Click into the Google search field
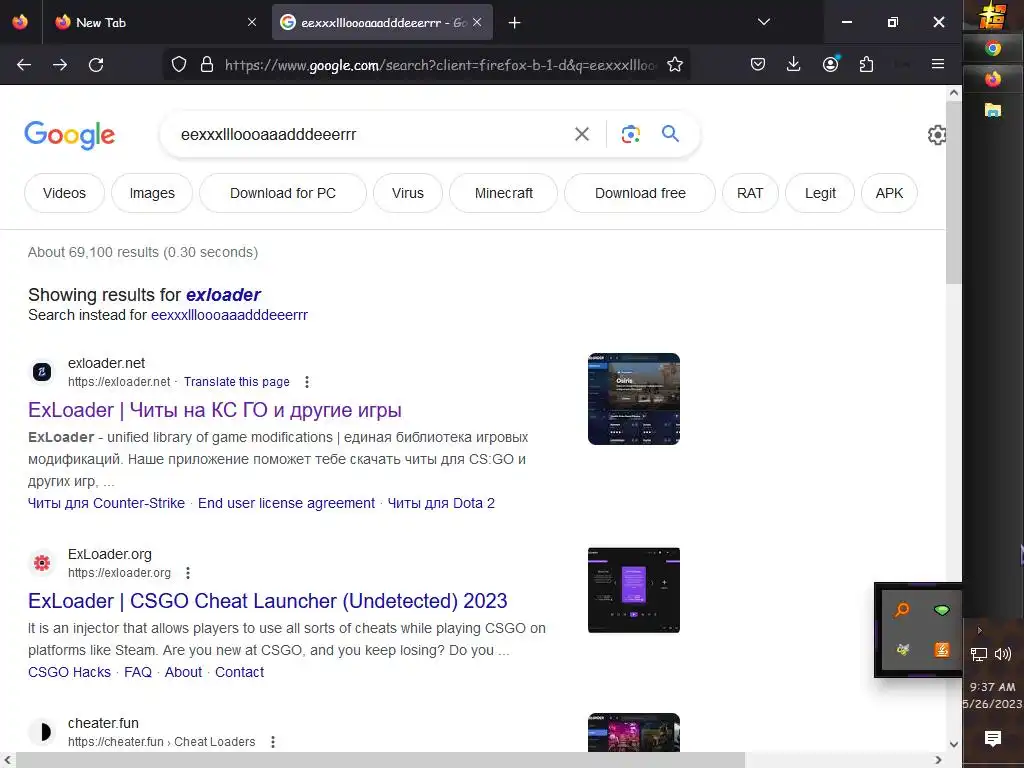This screenshot has height=768, width=1024. (369, 135)
